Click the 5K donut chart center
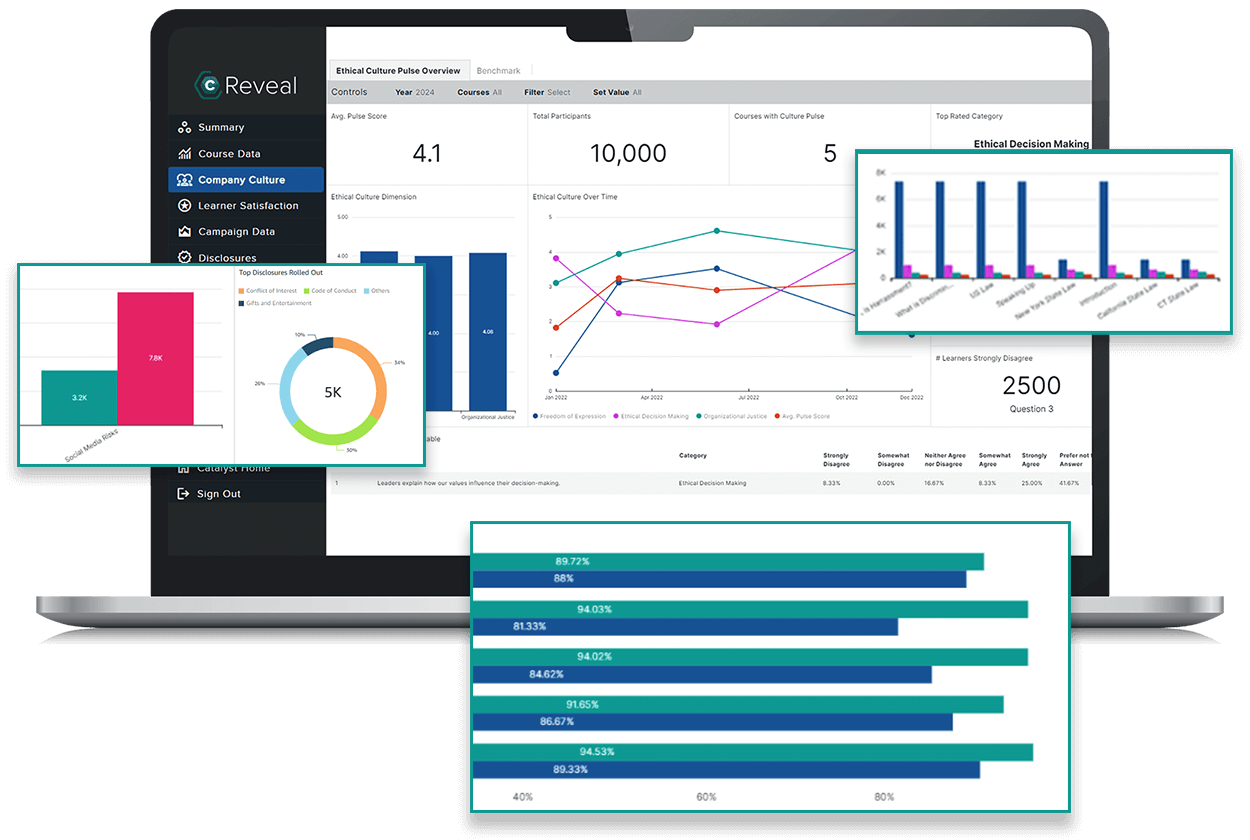The height and width of the screenshot is (840, 1250). 331,392
